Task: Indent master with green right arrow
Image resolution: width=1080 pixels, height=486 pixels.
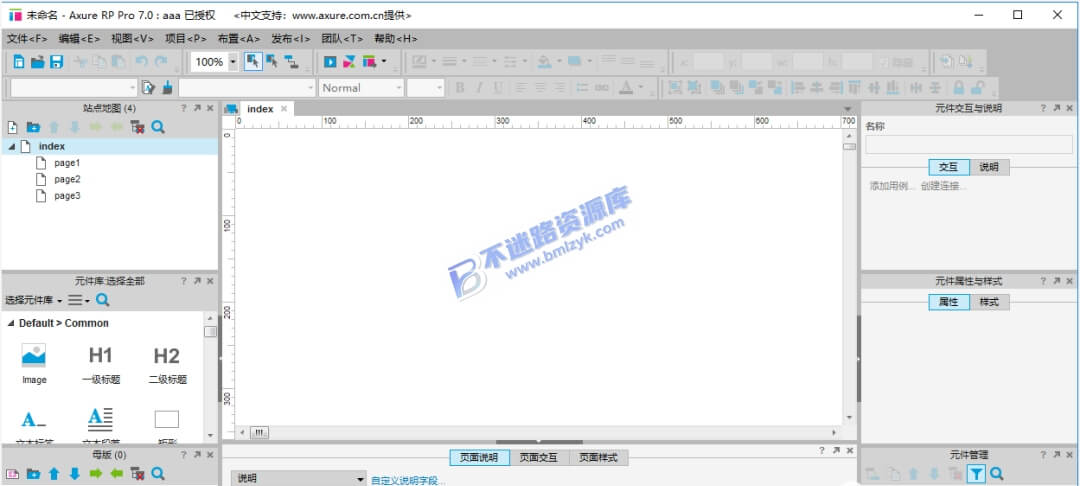Action: 96,474
